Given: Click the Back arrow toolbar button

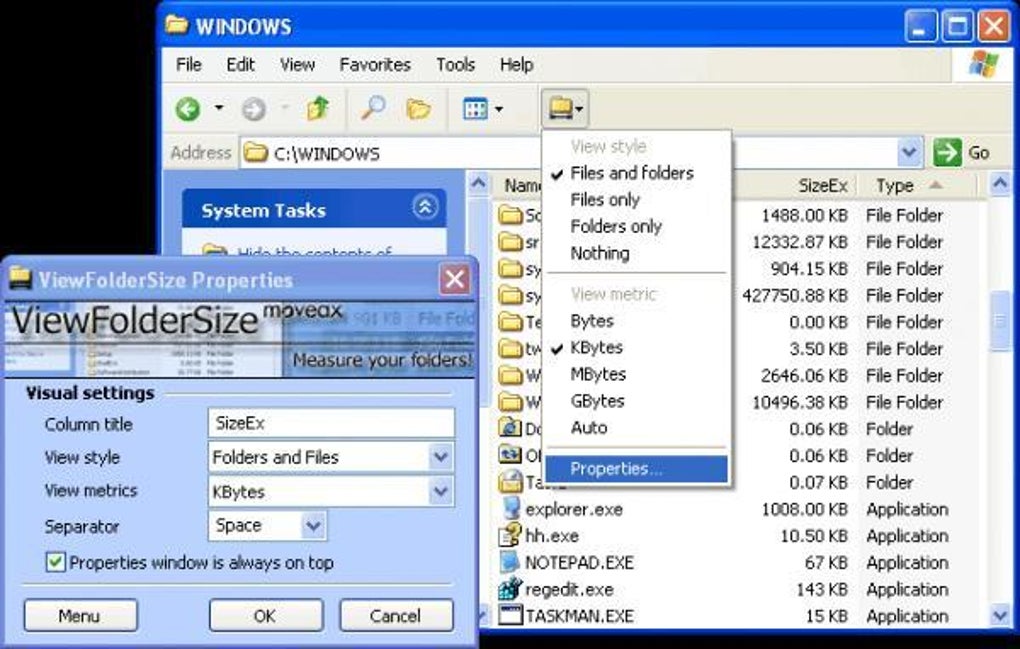Looking at the screenshot, I should (x=188, y=109).
